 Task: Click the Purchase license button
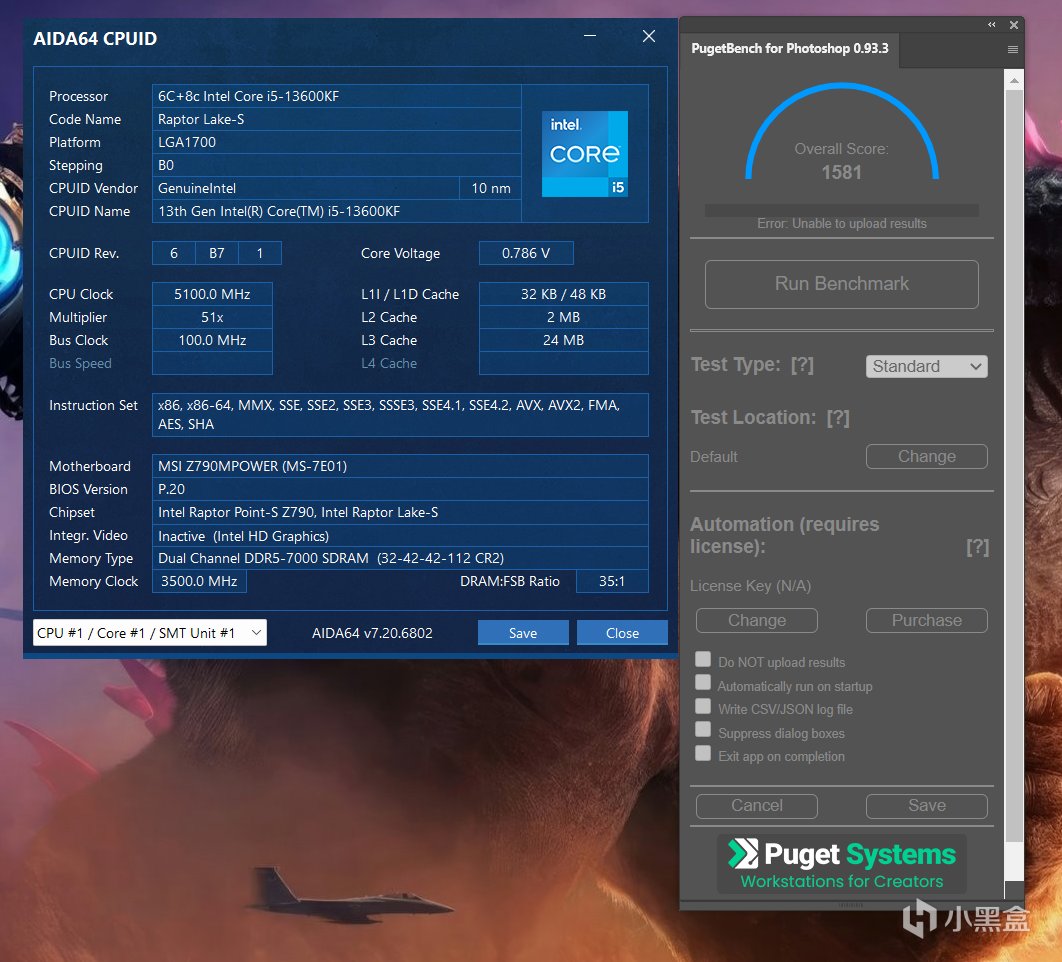pos(926,621)
